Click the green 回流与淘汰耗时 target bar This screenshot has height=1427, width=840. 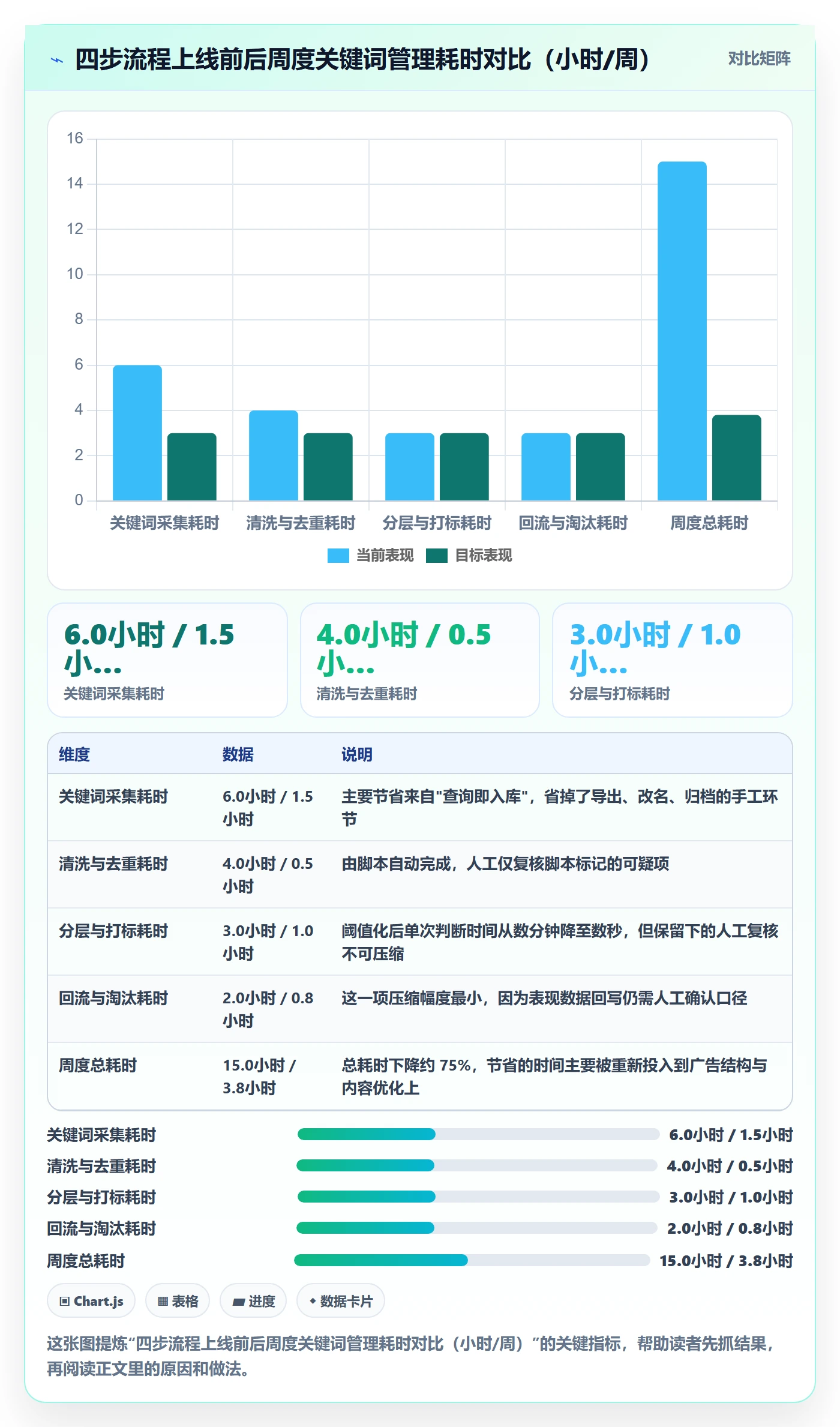600,467
